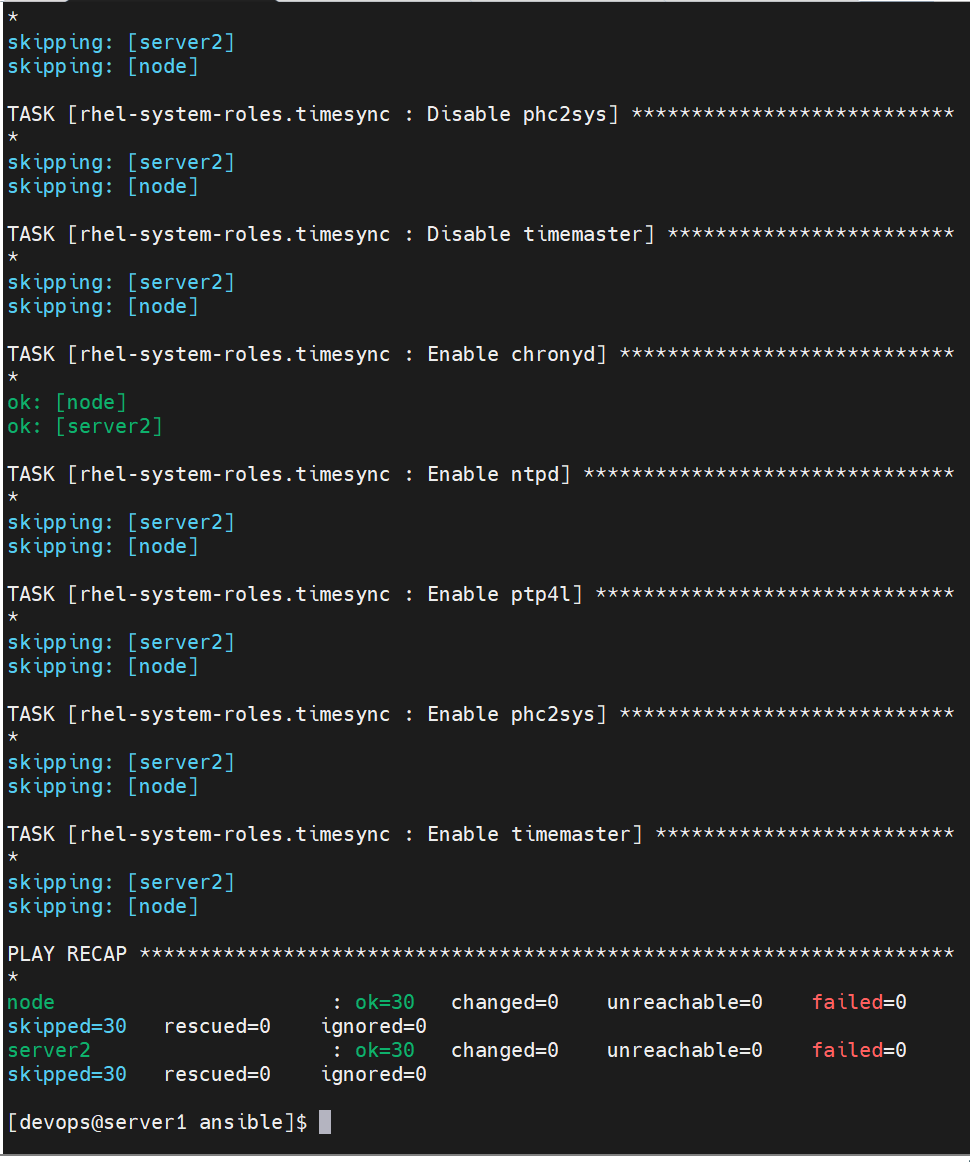Click ok=30 in the node recap row
The image size is (970, 1162).
pyautogui.click(x=385, y=1002)
